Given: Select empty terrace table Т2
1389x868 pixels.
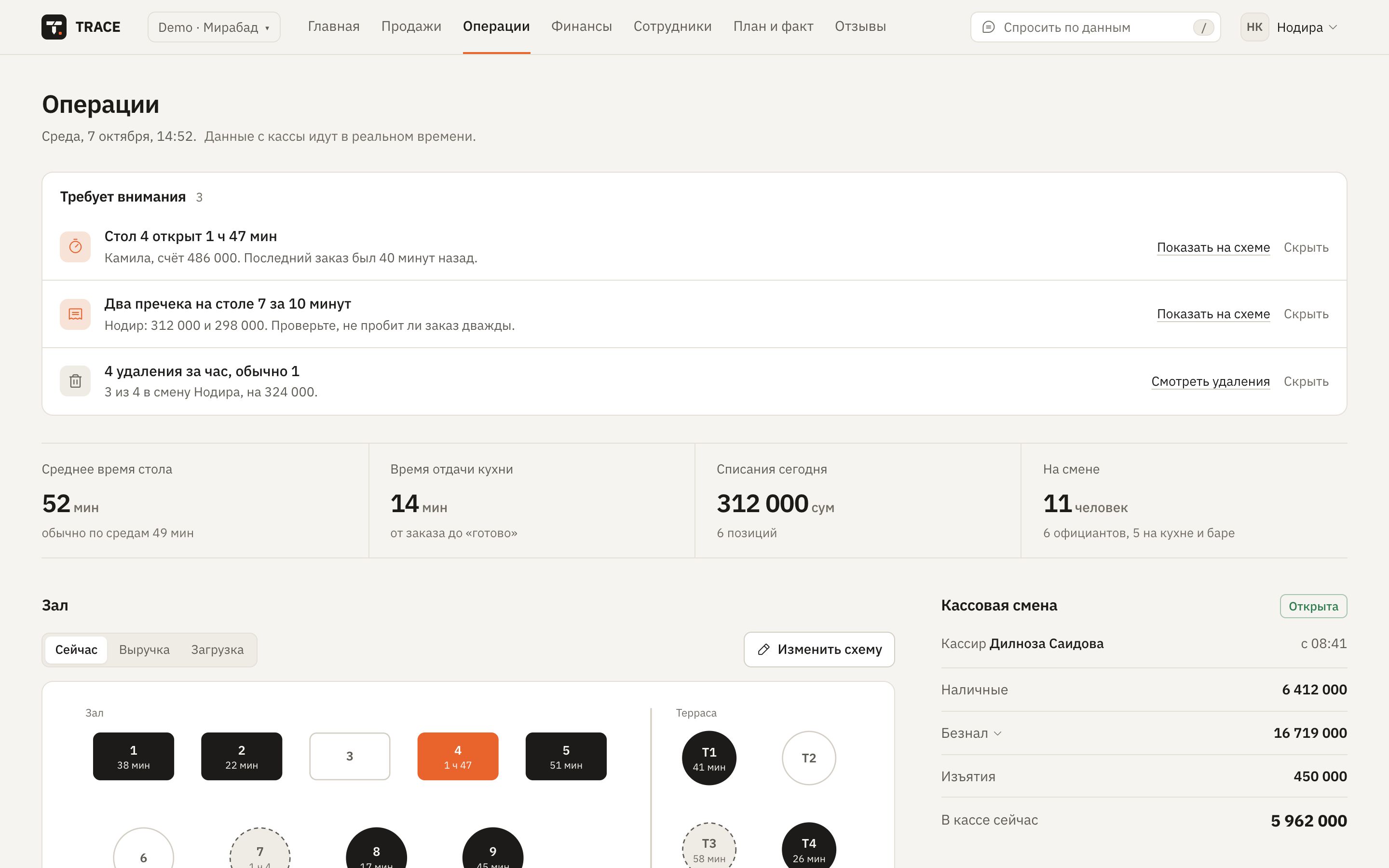Looking at the screenshot, I should [x=809, y=758].
